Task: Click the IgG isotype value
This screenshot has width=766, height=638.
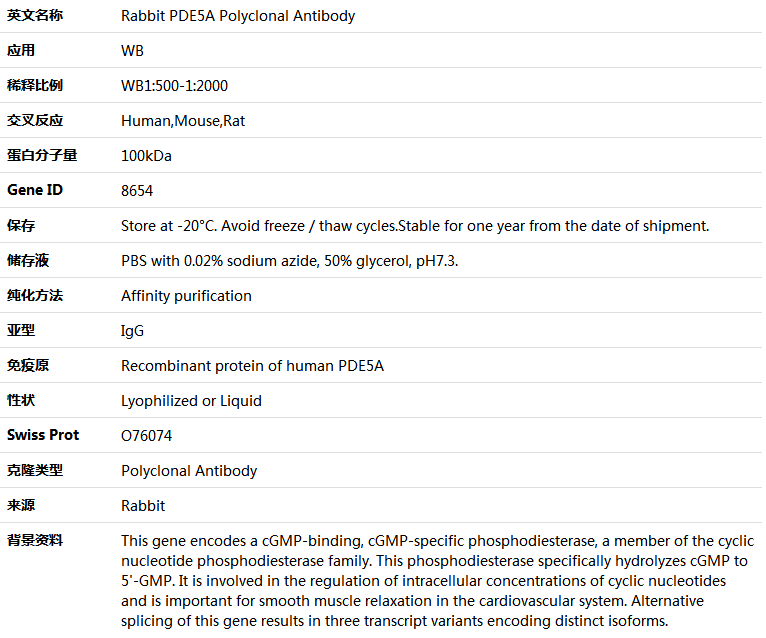Action: click(132, 331)
